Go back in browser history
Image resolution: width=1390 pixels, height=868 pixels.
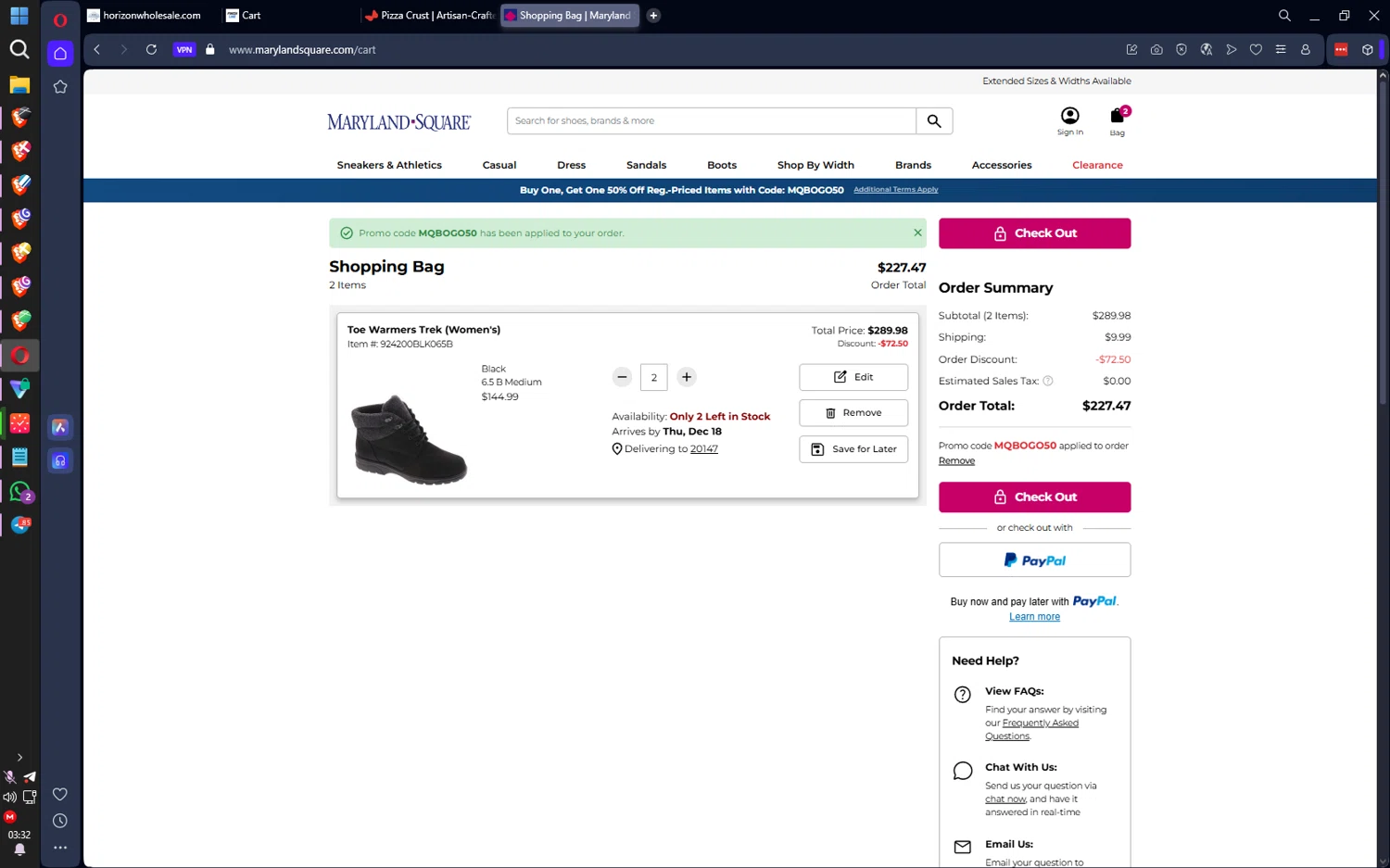(x=97, y=50)
